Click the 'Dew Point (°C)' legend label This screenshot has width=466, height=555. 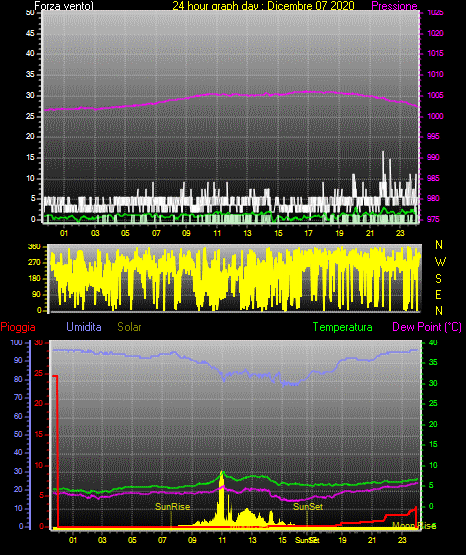(427, 327)
